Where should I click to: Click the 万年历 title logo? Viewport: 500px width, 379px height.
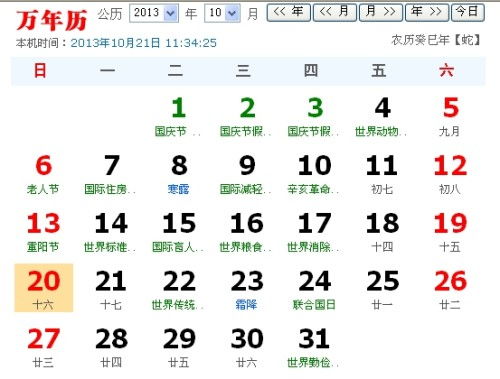[x=52, y=20]
